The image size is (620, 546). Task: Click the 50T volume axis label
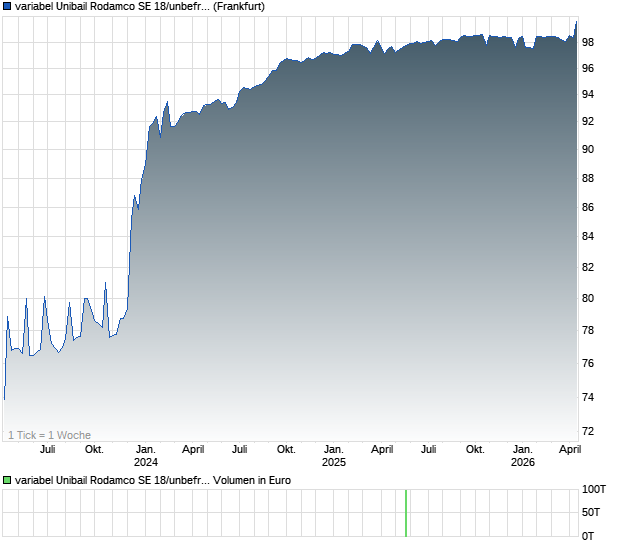point(593,513)
